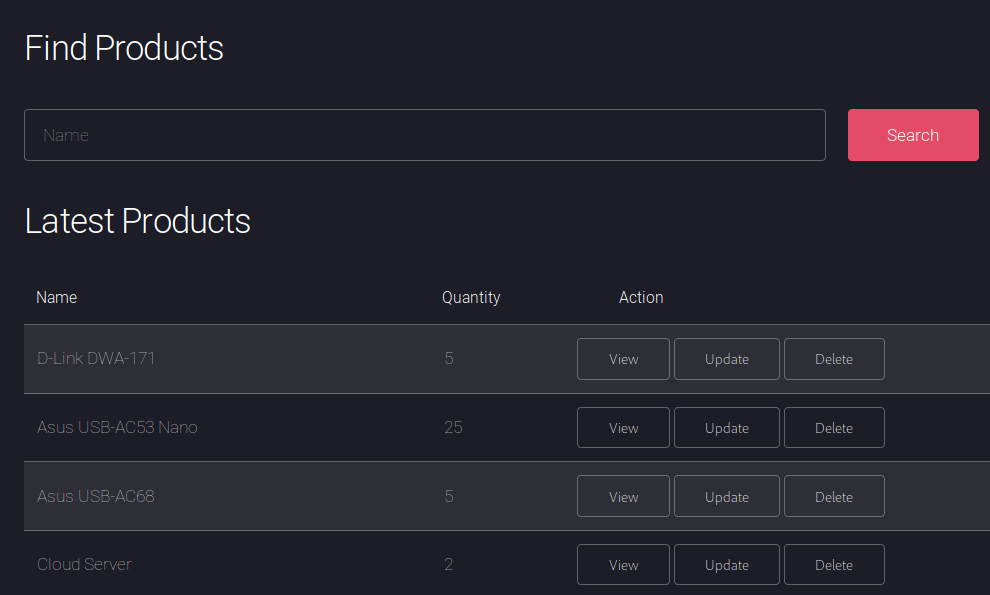Image resolution: width=990 pixels, height=595 pixels.
Task: Click the Asus USB-AC68 row name
Action: (95, 496)
